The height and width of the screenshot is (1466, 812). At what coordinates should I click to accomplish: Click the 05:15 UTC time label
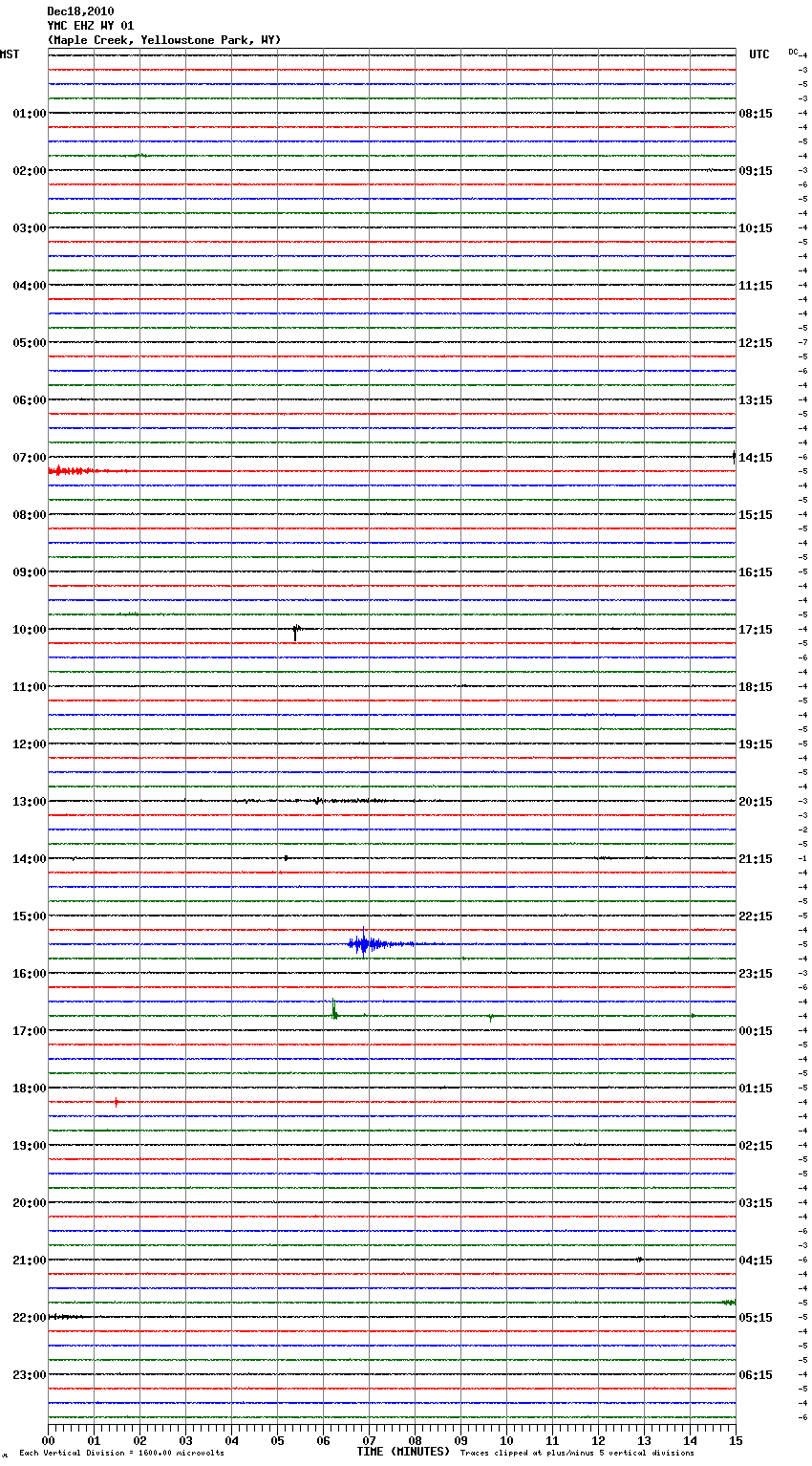tap(756, 1318)
